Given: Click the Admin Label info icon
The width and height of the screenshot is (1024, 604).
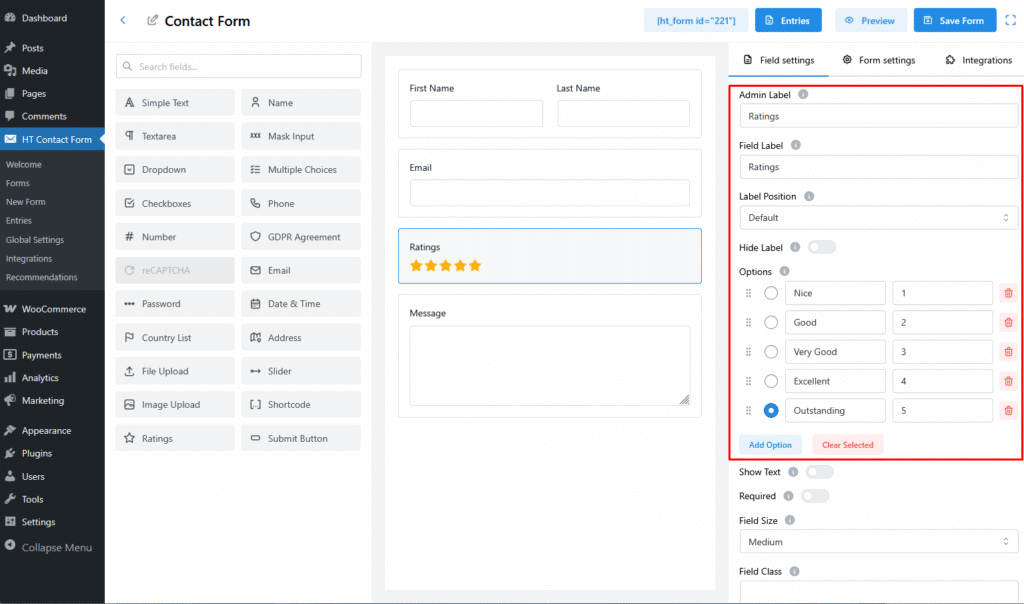Looking at the screenshot, I should point(804,95).
